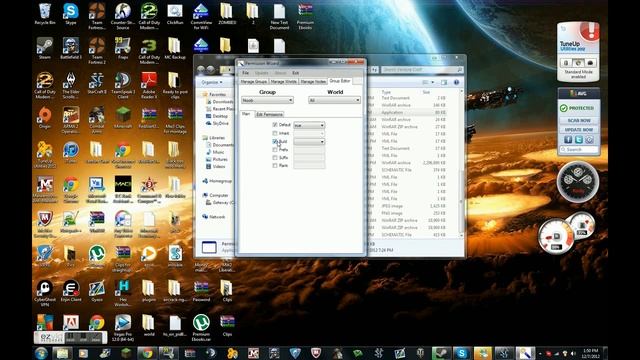Open the ZOMBIES folder on the desktop
Image resolution: width=640 pixels, height=360 pixels.
click(227, 14)
